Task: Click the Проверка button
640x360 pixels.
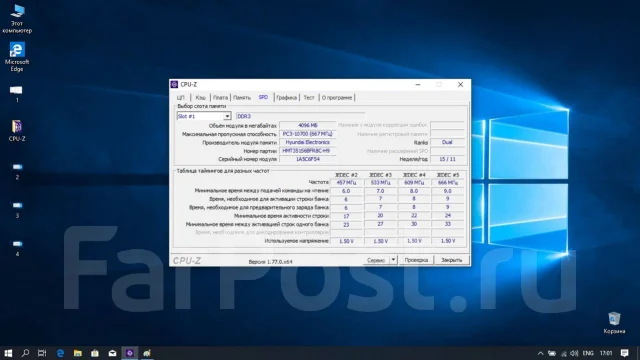Action: tap(416, 260)
